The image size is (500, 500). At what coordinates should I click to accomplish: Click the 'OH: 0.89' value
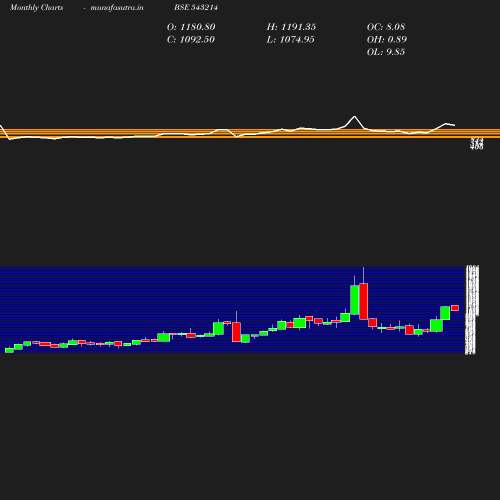(x=387, y=40)
